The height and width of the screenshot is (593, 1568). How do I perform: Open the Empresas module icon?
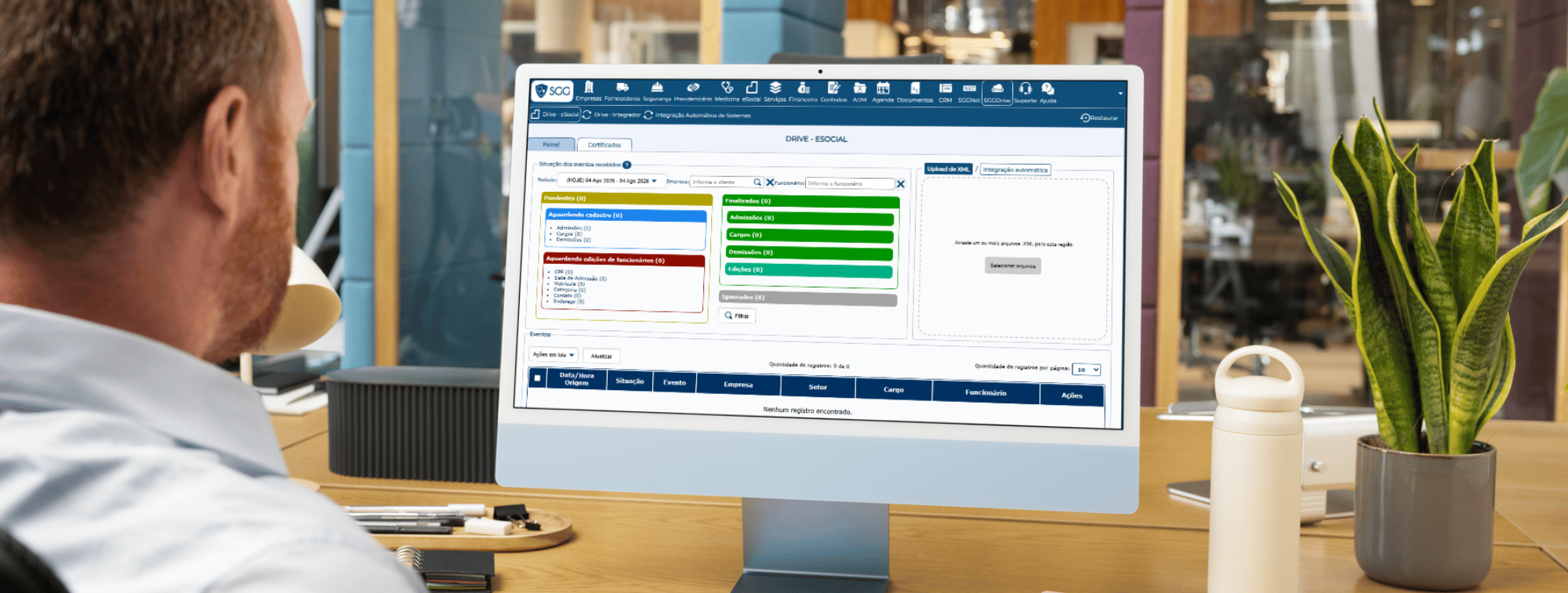coord(589,88)
